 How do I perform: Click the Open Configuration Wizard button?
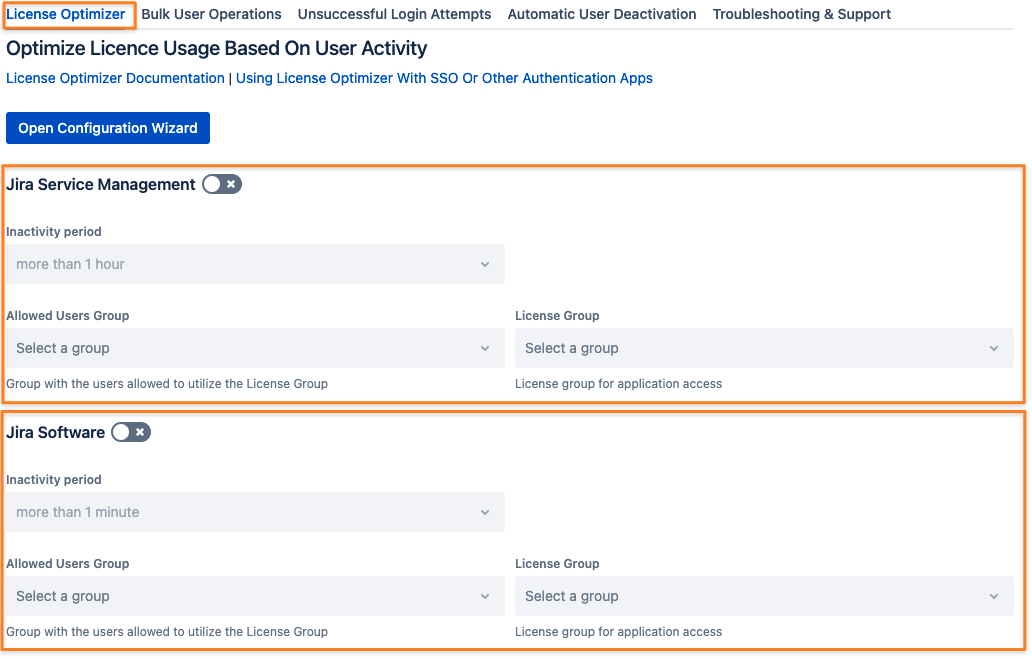coord(108,128)
